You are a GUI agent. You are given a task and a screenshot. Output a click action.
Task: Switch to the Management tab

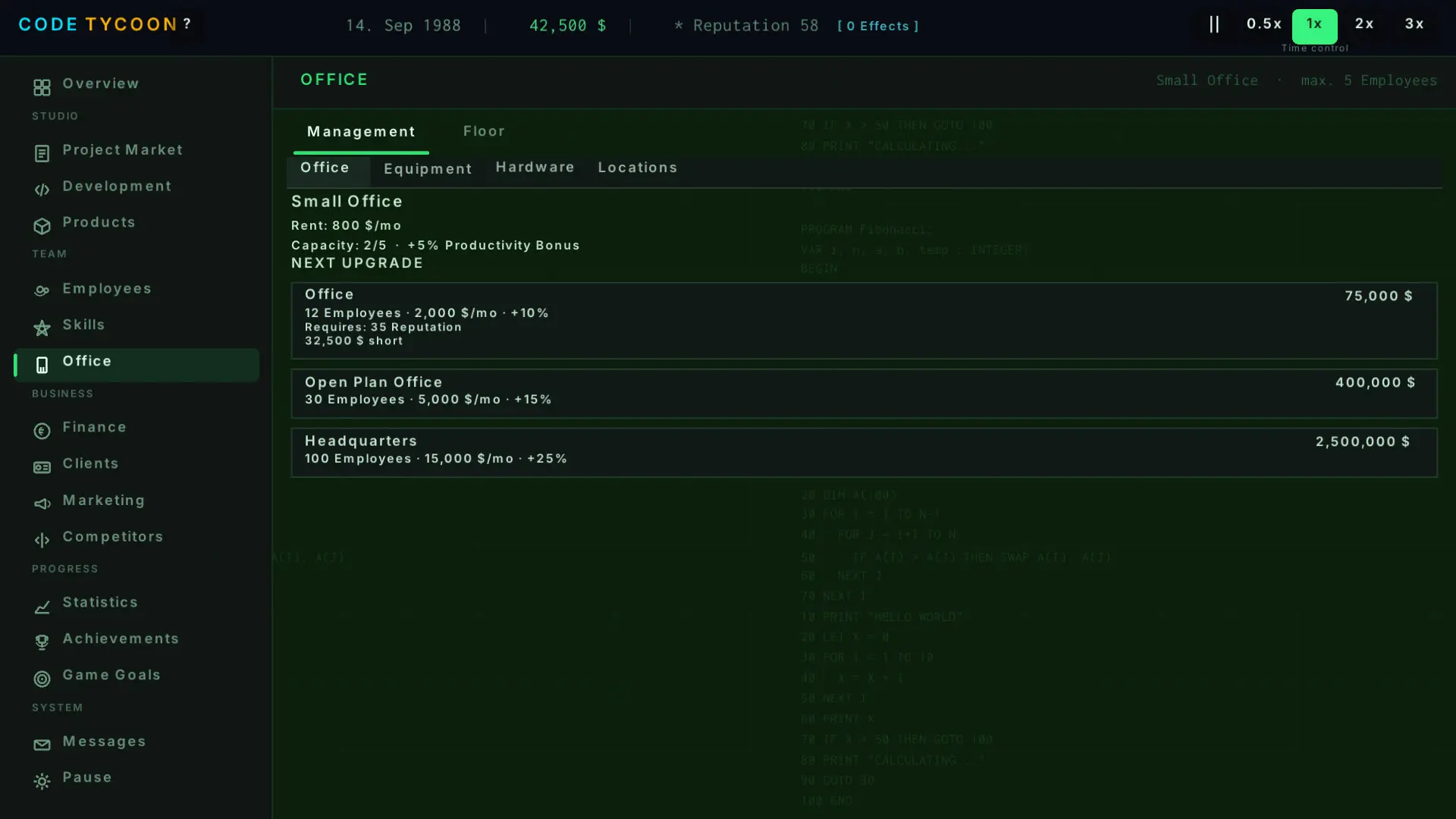coord(361,132)
